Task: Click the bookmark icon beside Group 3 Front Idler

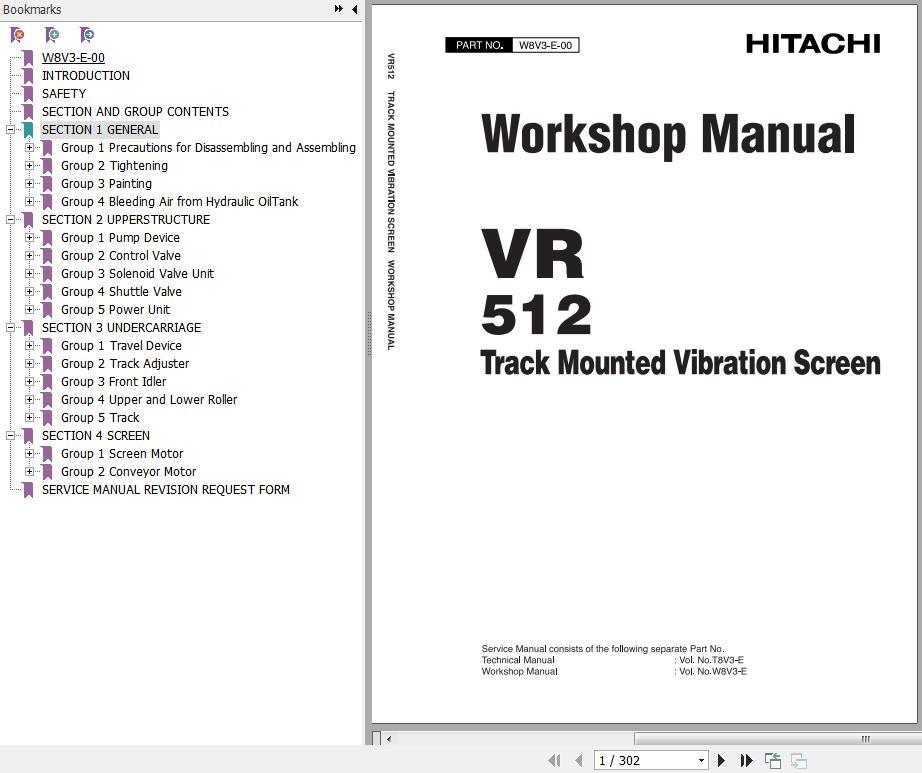Action: pos(48,382)
